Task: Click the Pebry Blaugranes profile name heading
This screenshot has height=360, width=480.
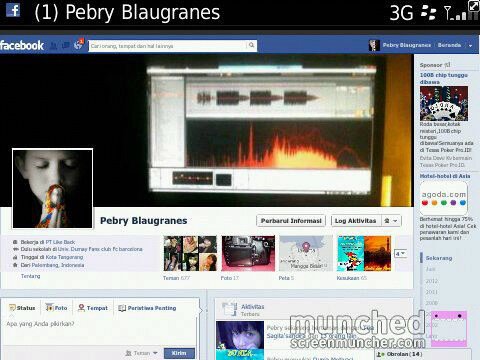Action: (x=144, y=221)
